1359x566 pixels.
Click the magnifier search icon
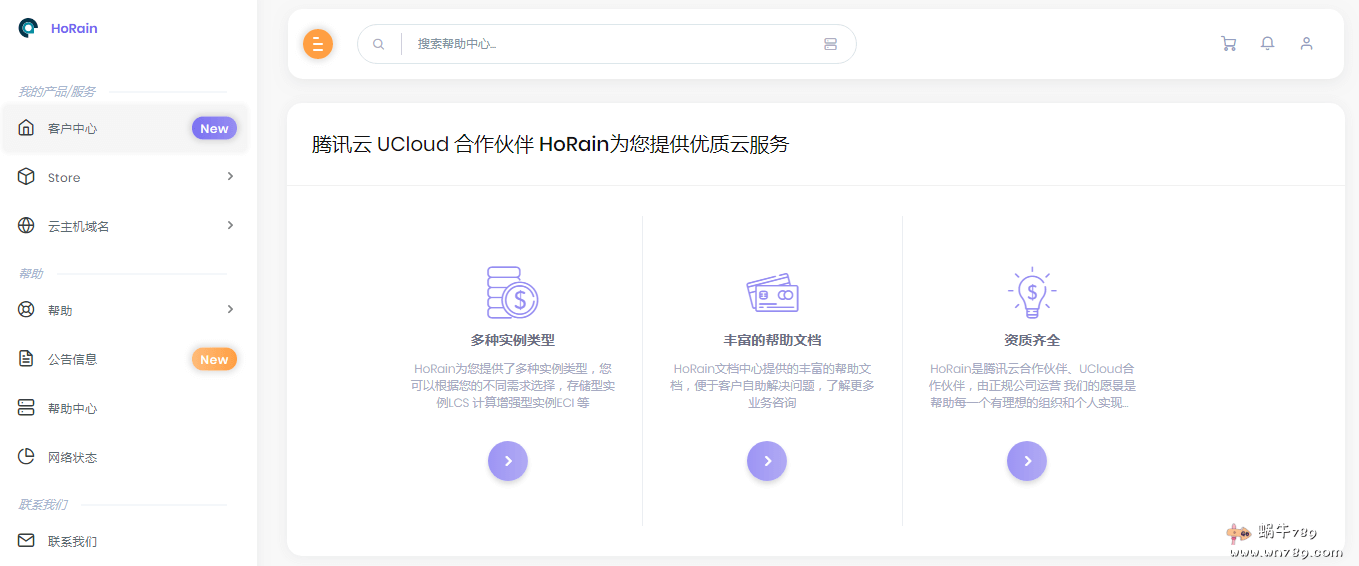click(x=379, y=44)
